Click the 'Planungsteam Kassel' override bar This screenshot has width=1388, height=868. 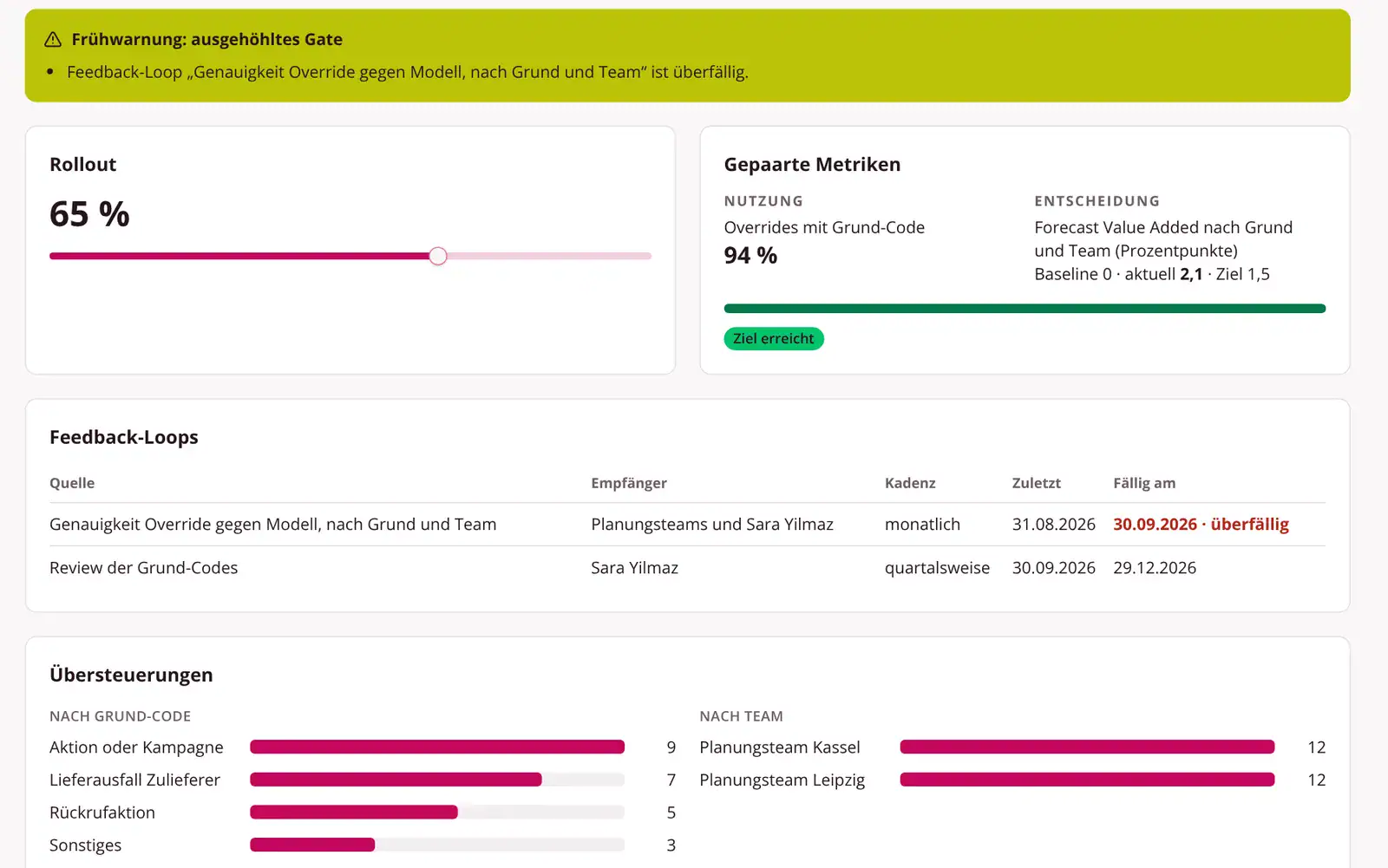(1087, 747)
